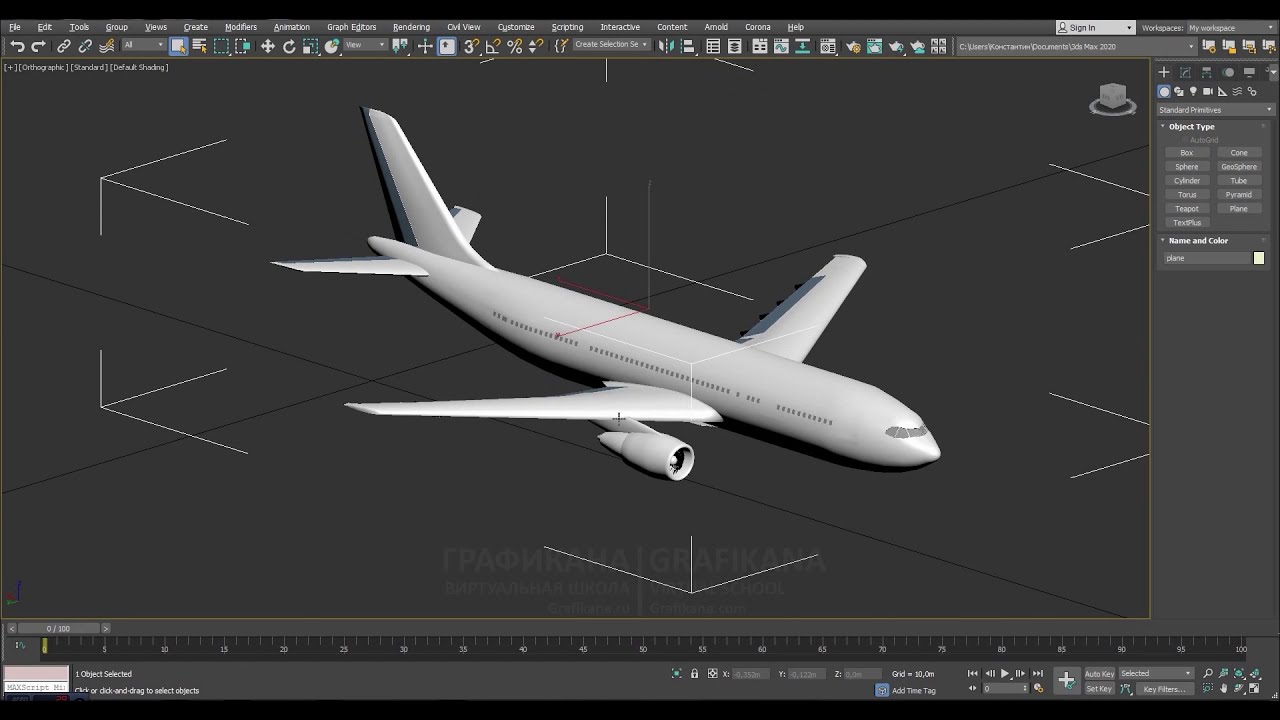Open the Graph Editors menu
This screenshot has height=720, width=1280.
click(x=352, y=27)
